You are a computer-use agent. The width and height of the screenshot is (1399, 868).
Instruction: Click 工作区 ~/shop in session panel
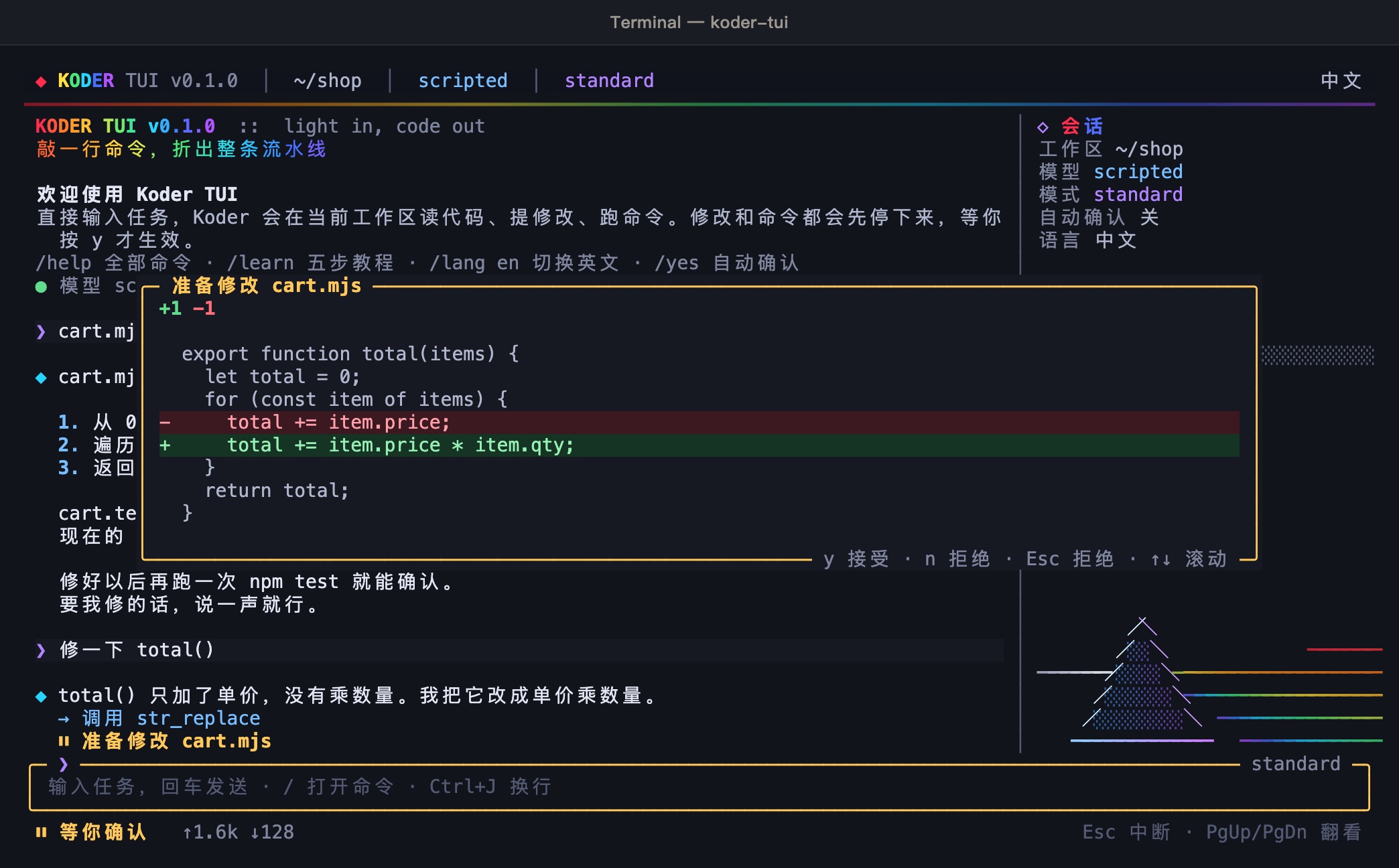click(x=1111, y=149)
